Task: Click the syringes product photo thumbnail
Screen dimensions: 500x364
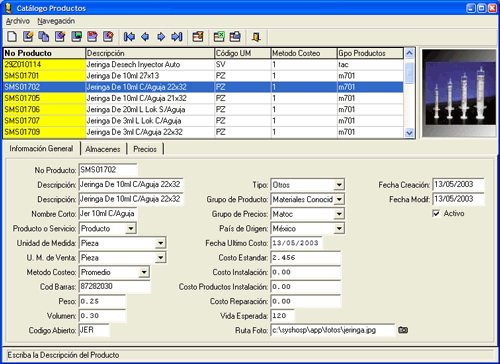Action: click(x=459, y=93)
